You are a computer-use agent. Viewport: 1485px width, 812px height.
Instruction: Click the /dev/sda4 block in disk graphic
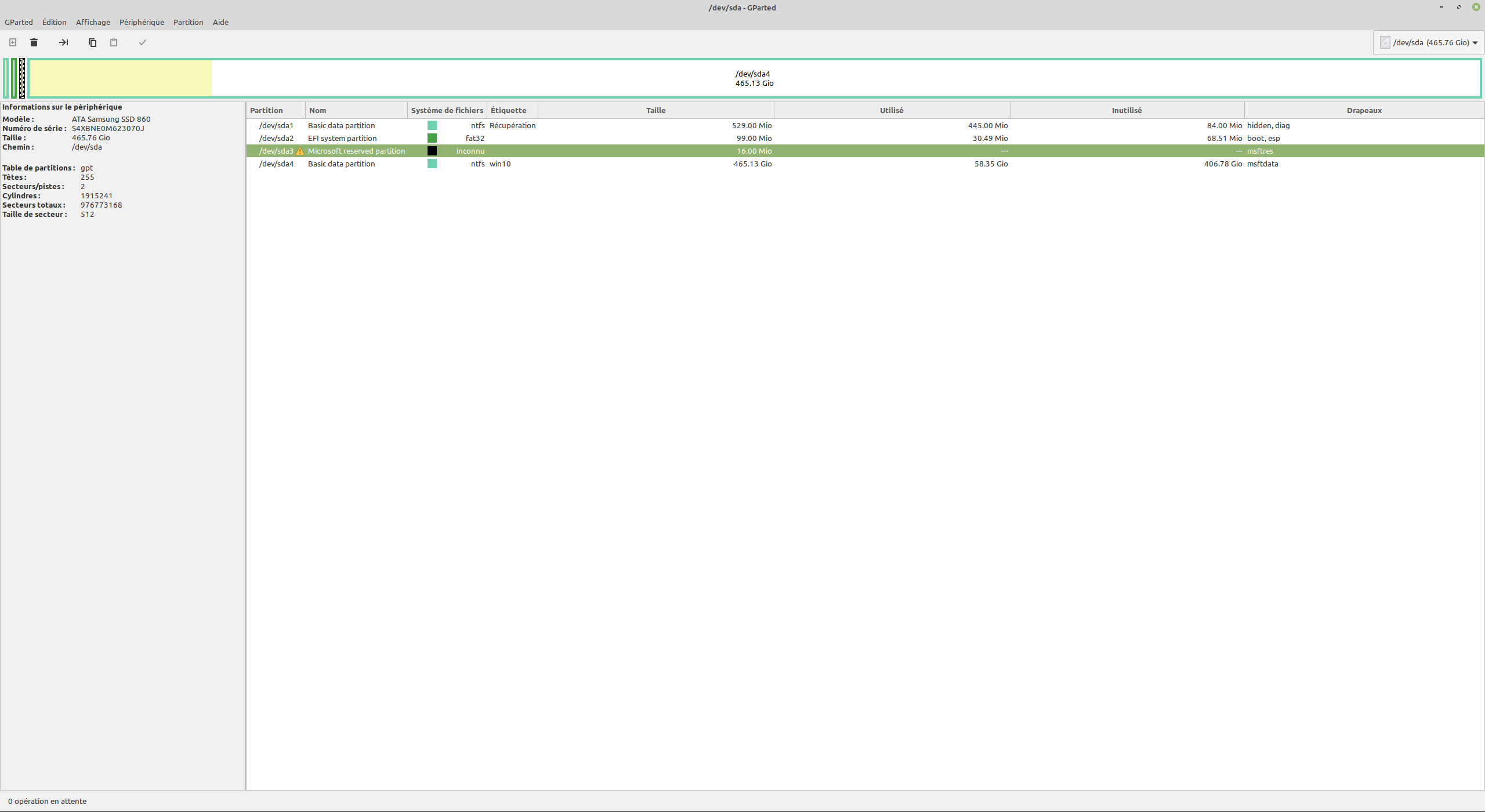(754, 78)
